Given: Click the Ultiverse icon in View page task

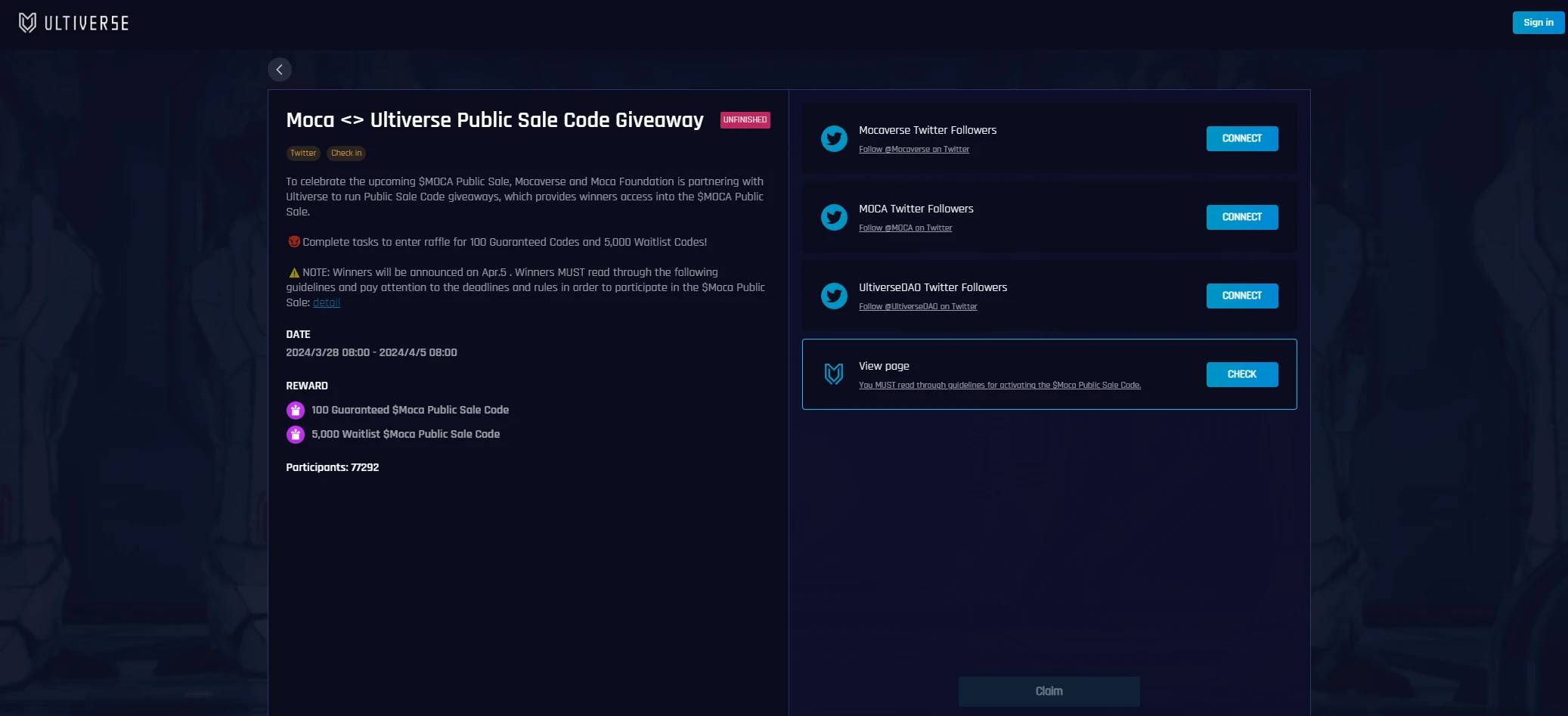Looking at the screenshot, I should [x=834, y=374].
